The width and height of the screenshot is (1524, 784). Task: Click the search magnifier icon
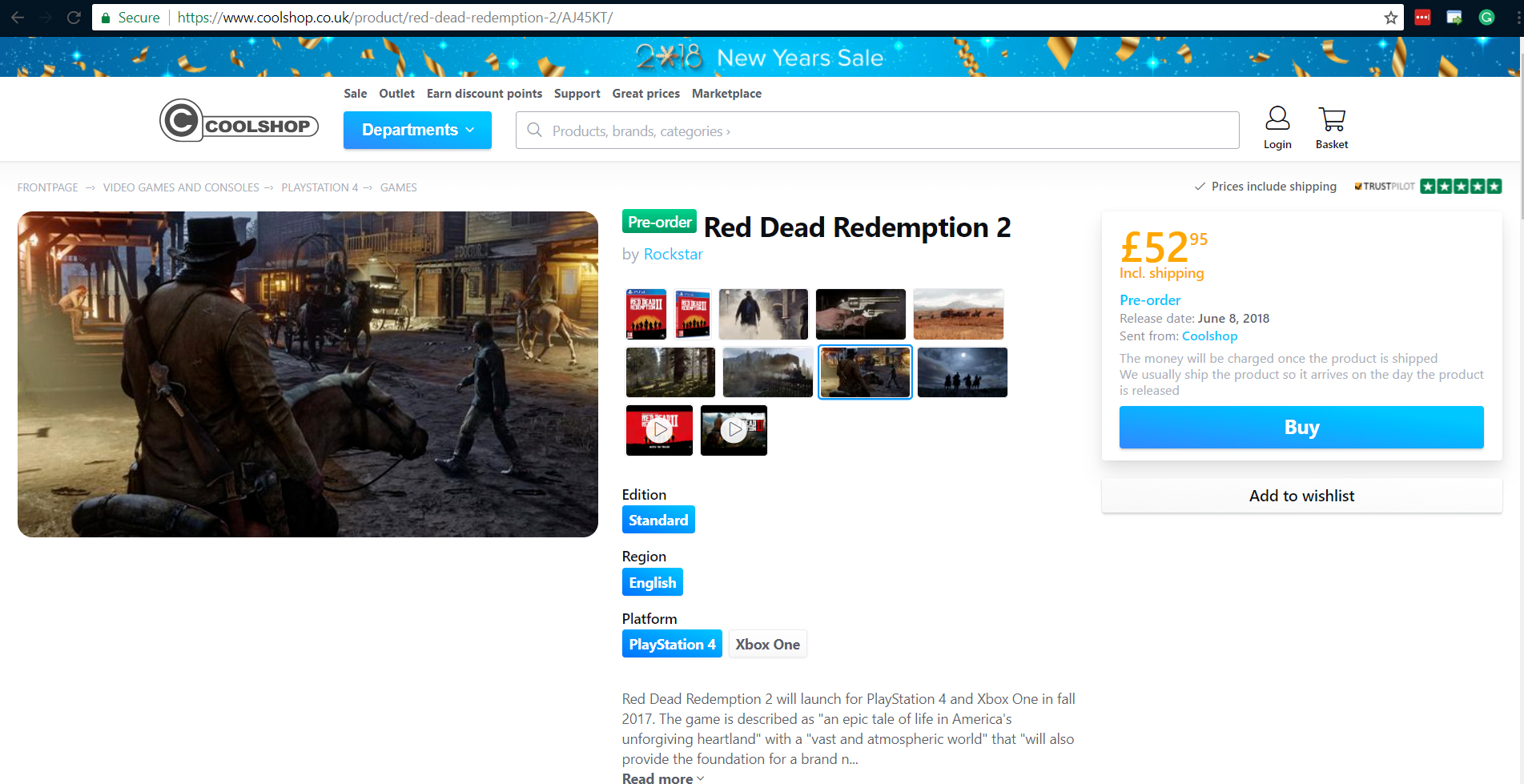[x=534, y=130]
